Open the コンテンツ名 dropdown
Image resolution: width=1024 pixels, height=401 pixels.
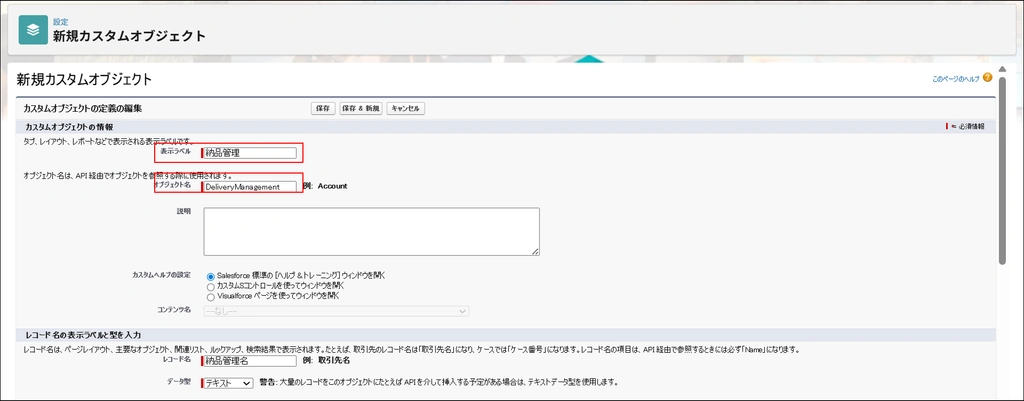[x=335, y=311]
